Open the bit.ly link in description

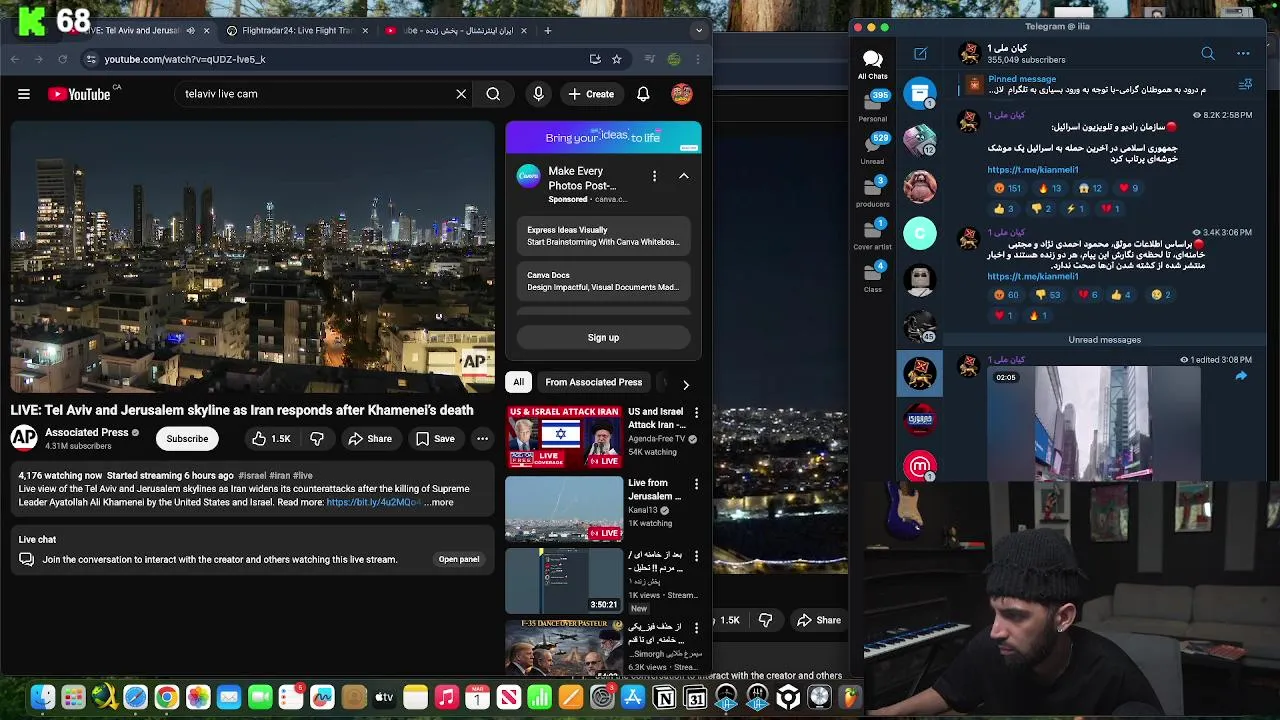373,503
